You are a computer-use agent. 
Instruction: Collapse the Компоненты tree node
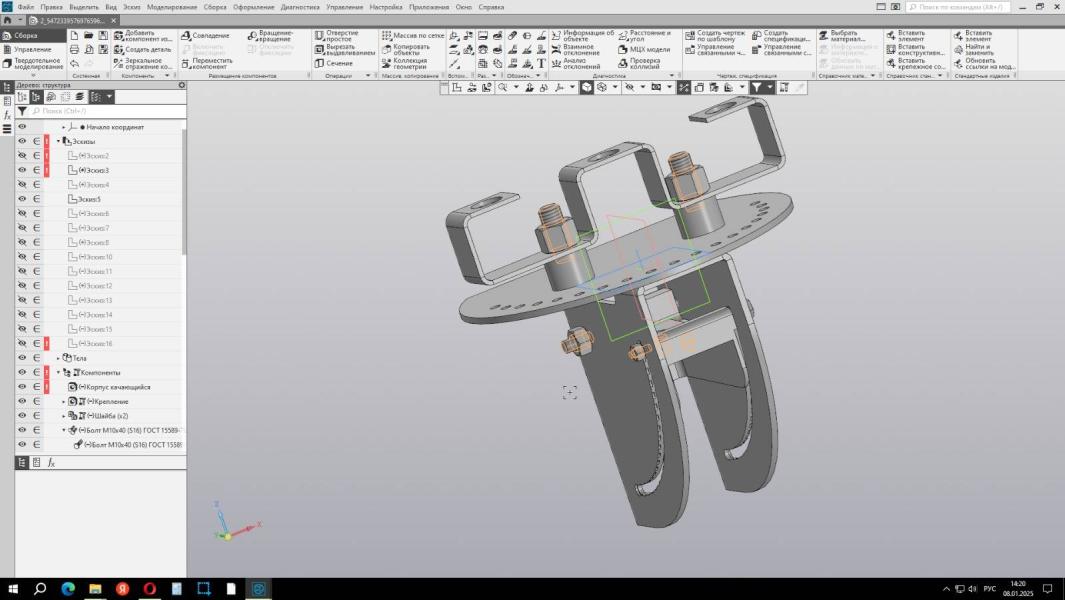(x=58, y=372)
